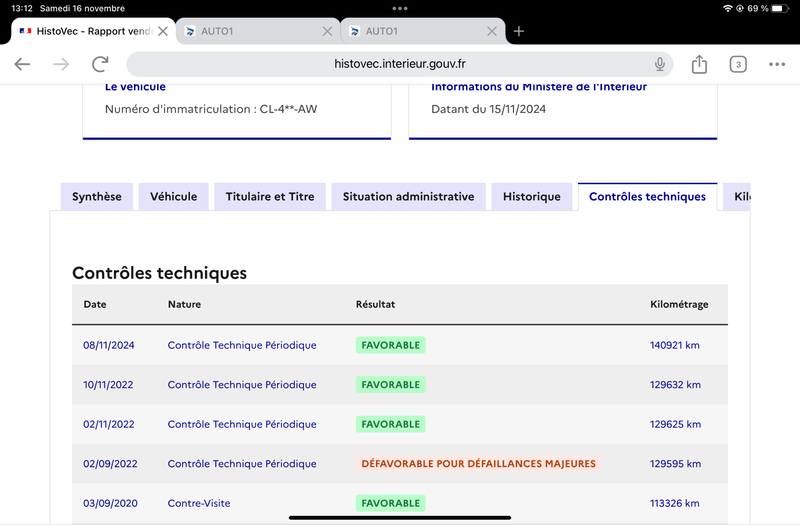Viewport: 800px width, 525px height.
Task: Click the Nature column header
Action: point(184,304)
